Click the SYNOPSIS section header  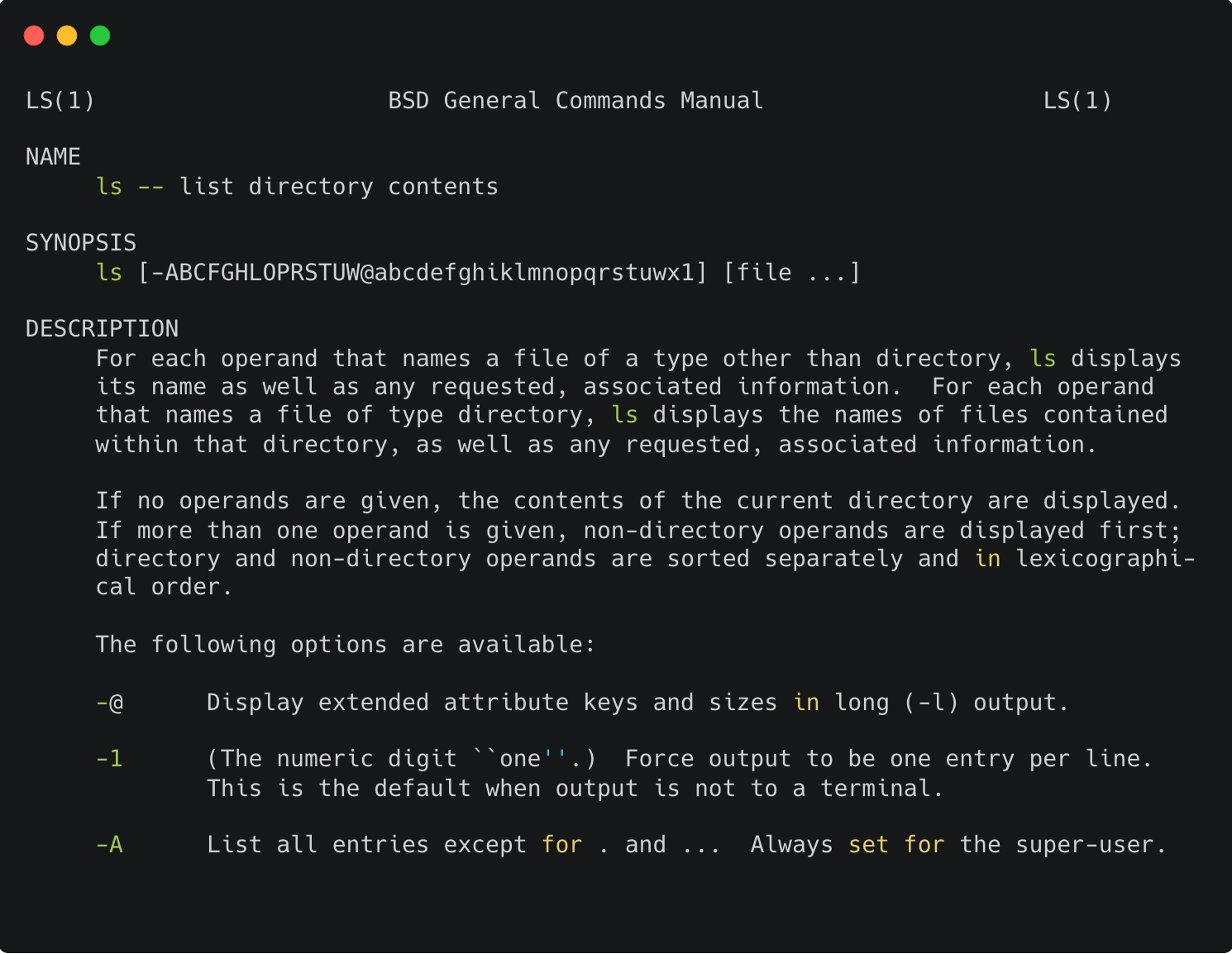tap(81, 242)
